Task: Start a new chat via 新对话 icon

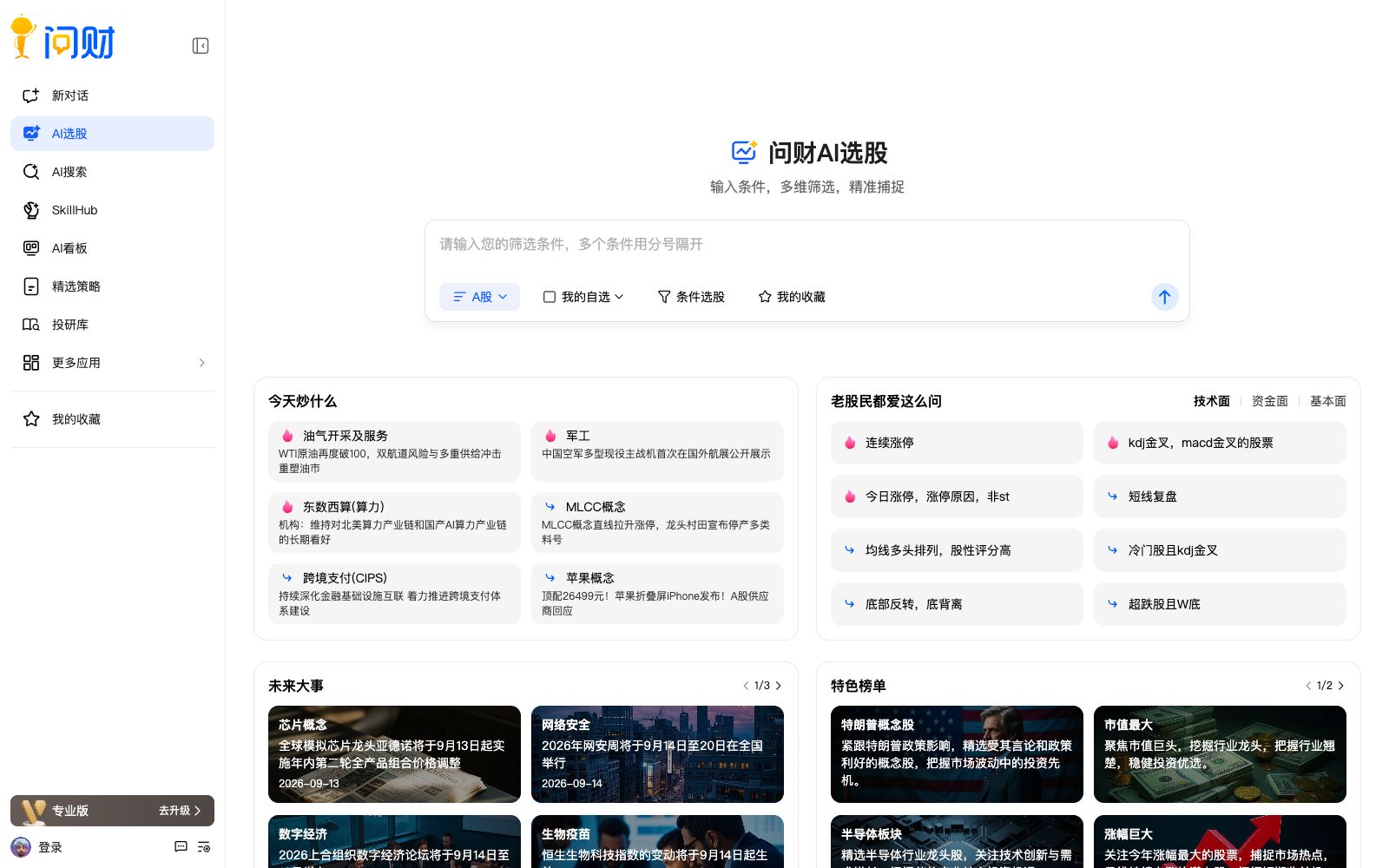Action: click(31, 95)
